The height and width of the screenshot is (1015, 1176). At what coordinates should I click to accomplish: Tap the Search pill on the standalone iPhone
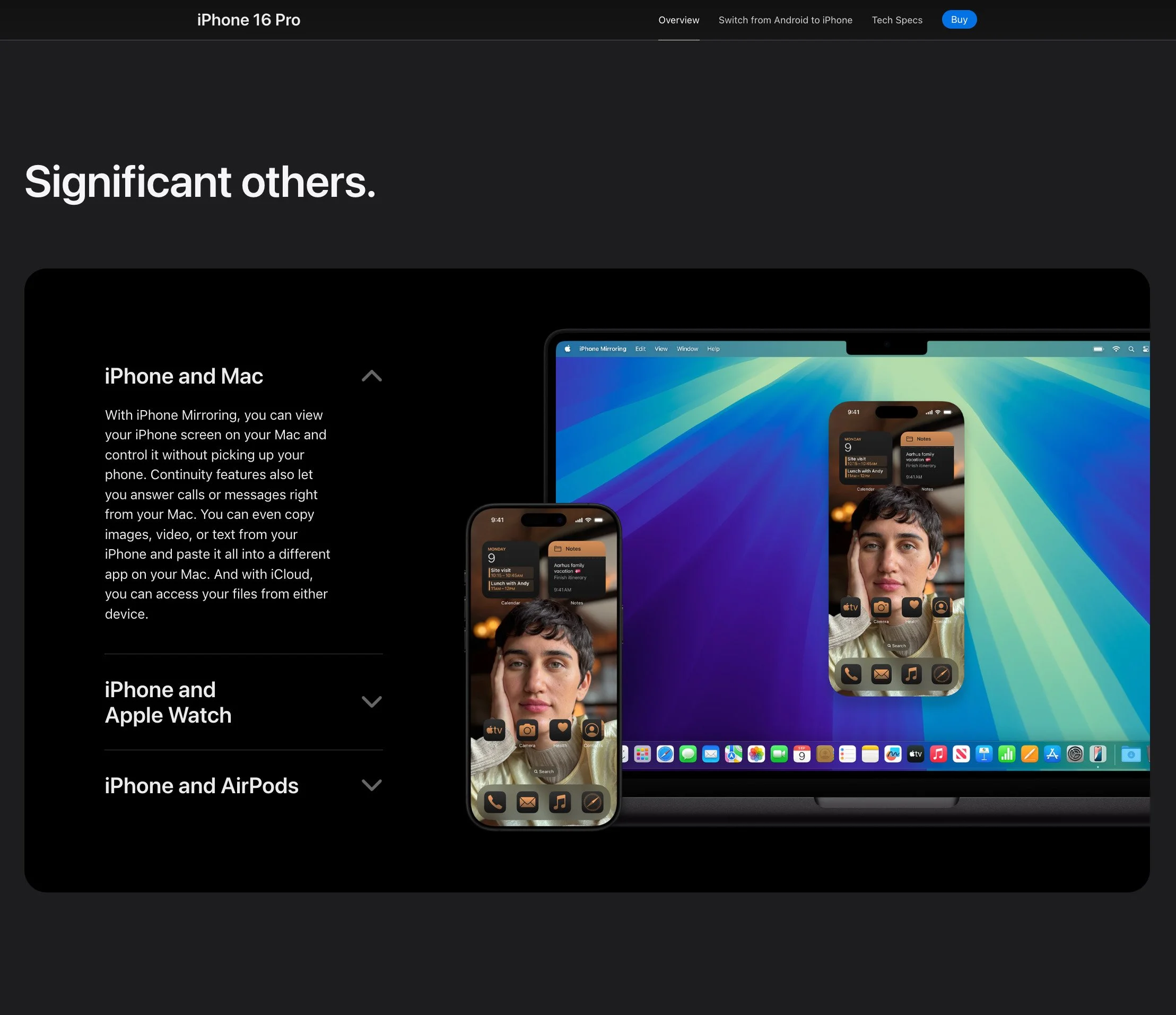click(x=544, y=771)
